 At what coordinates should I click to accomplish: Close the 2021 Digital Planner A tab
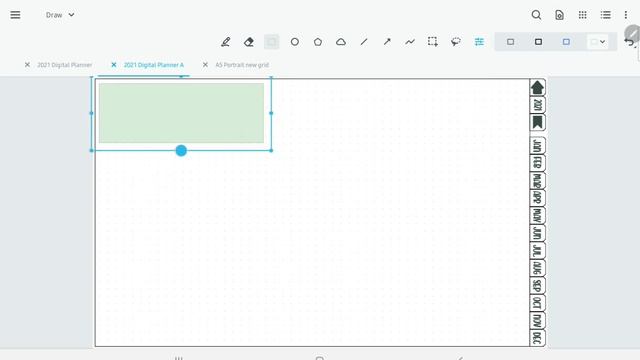click(114, 64)
